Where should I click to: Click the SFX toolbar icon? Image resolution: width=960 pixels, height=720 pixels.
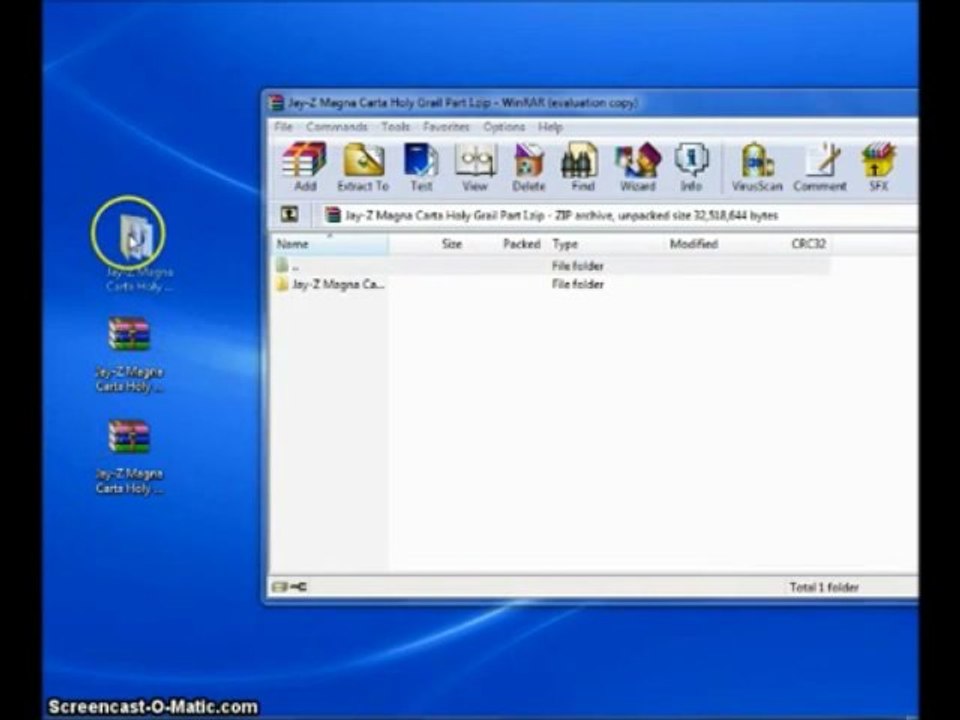pos(879,167)
